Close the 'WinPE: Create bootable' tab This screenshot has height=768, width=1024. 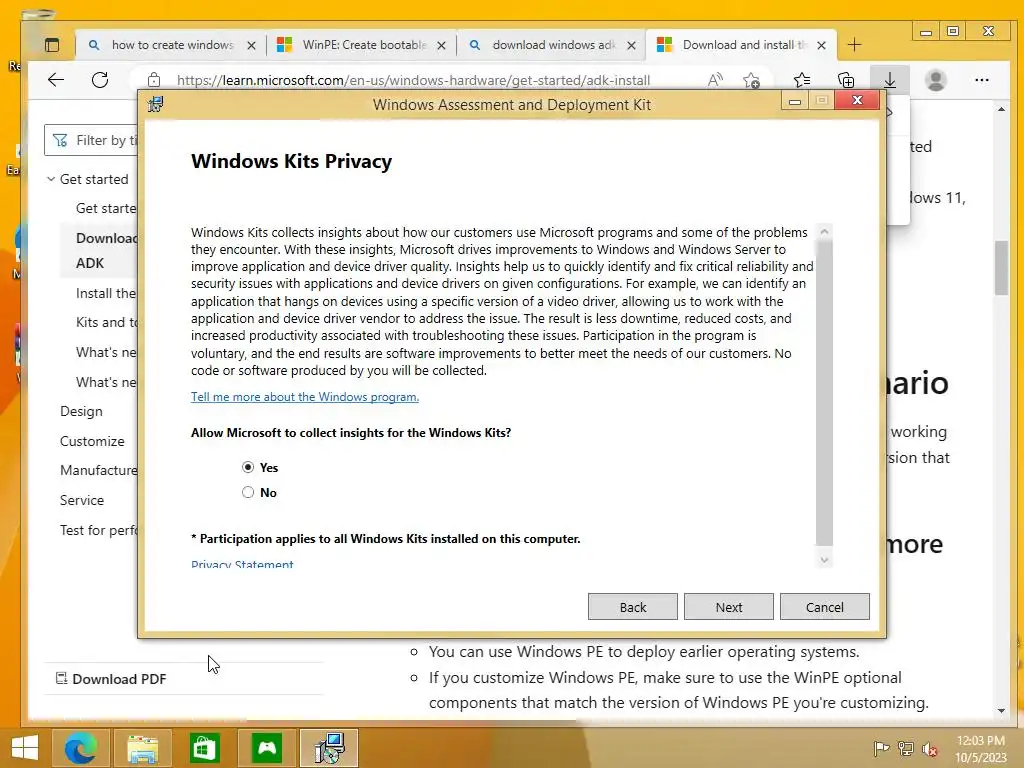pyautogui.click(x=441, y=45)
